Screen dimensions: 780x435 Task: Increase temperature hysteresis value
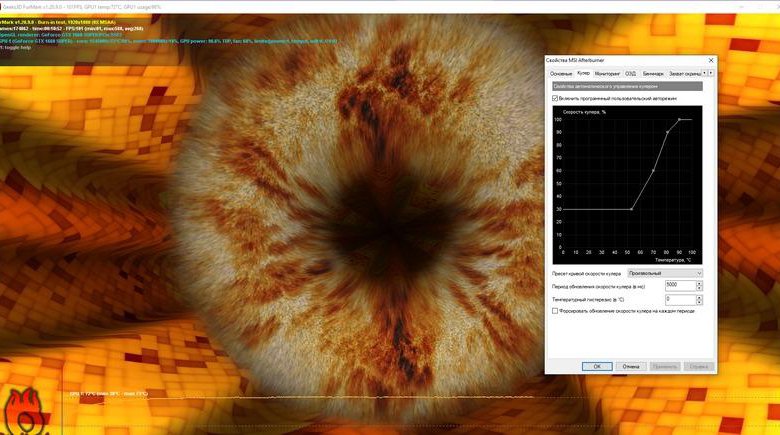(699, 297)
